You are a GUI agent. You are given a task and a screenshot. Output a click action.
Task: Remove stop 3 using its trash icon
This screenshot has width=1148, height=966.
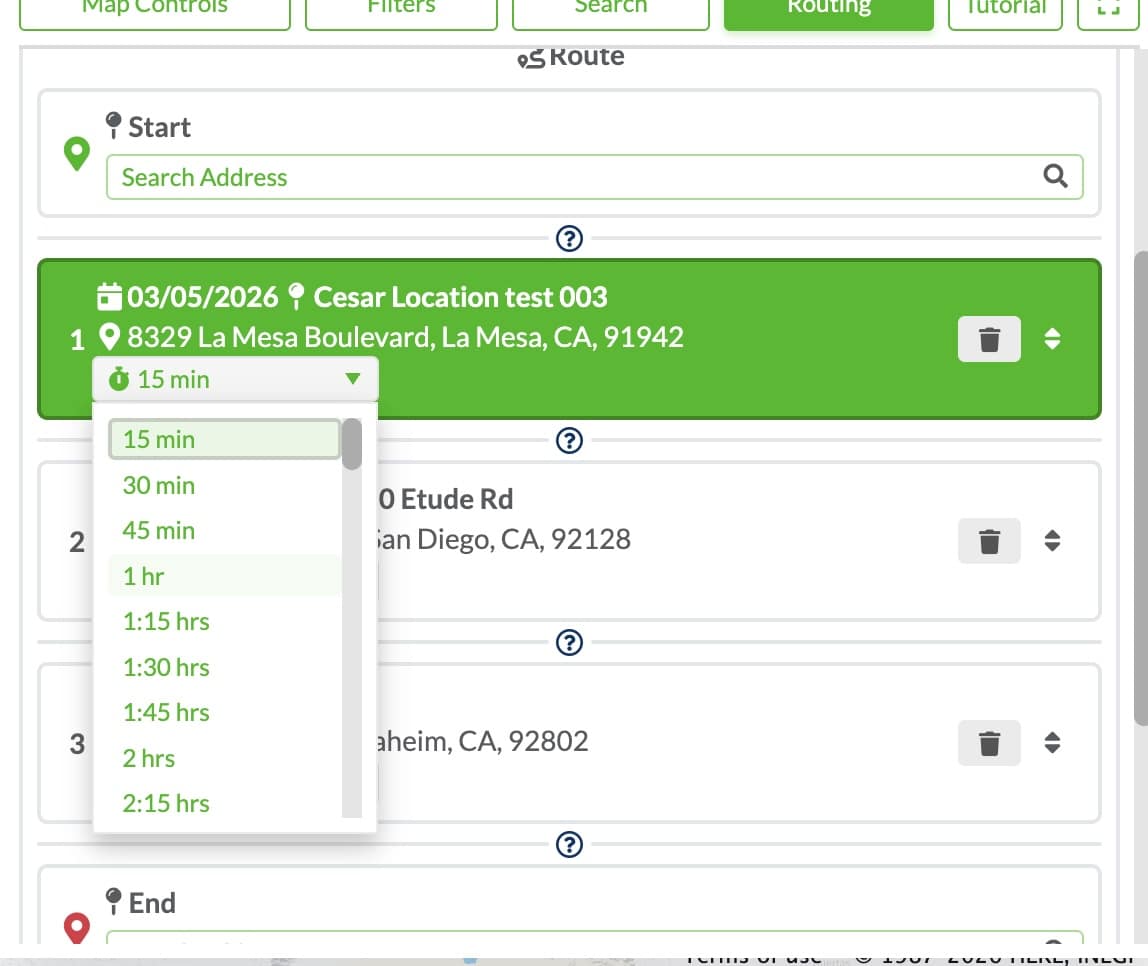point(988,743)
